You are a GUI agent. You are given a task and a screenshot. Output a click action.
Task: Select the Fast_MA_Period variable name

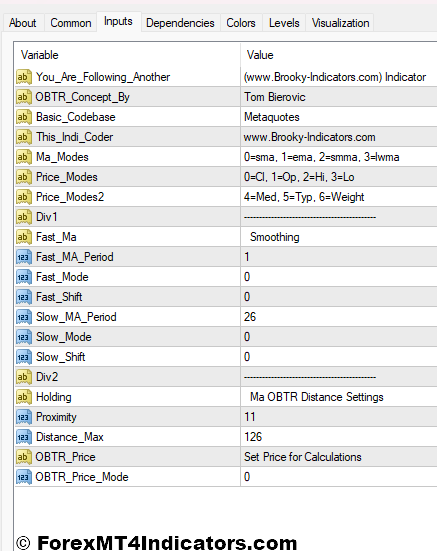[75, 257]
